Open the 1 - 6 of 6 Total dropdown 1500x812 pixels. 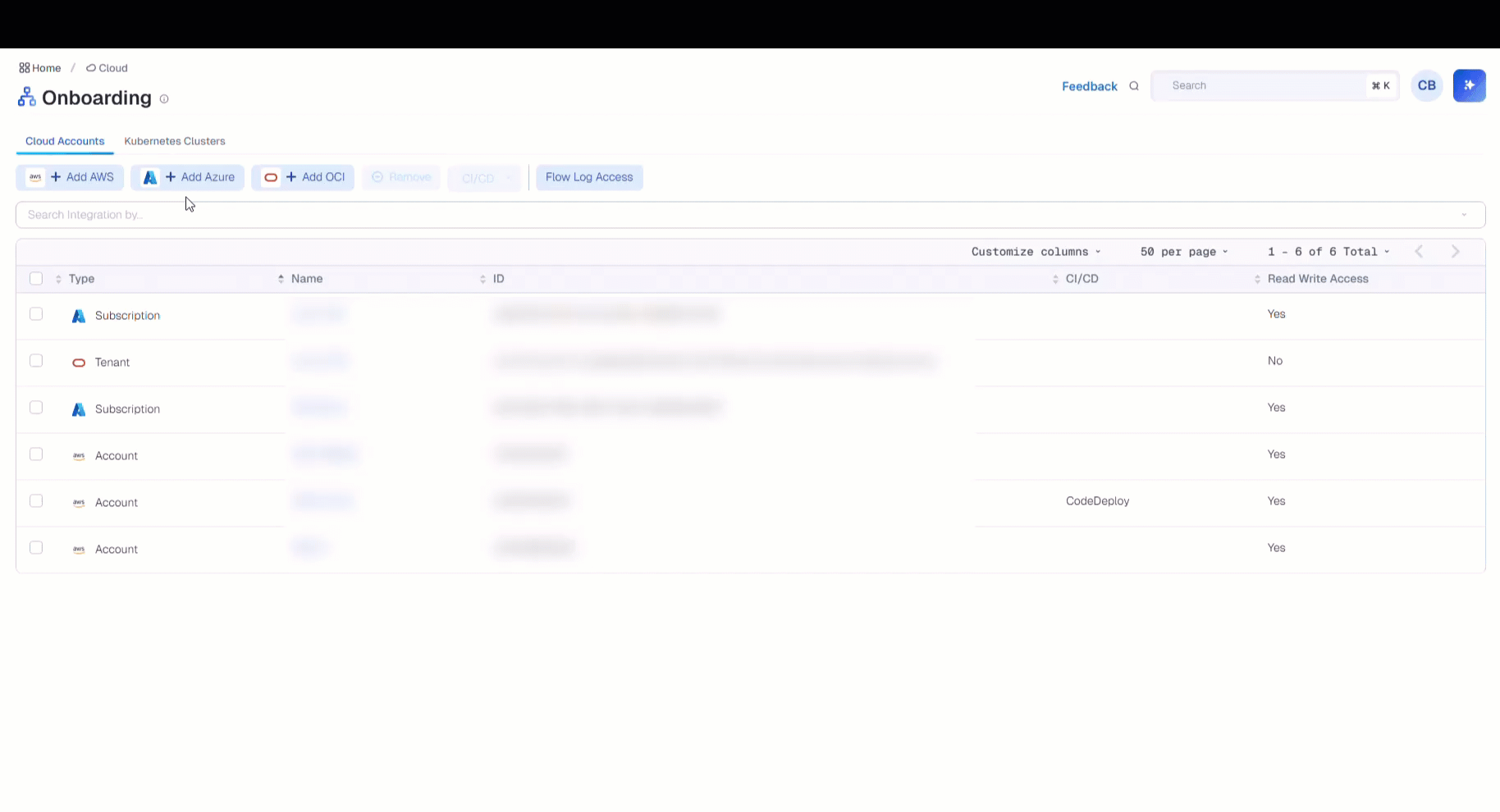point(1329,252)
